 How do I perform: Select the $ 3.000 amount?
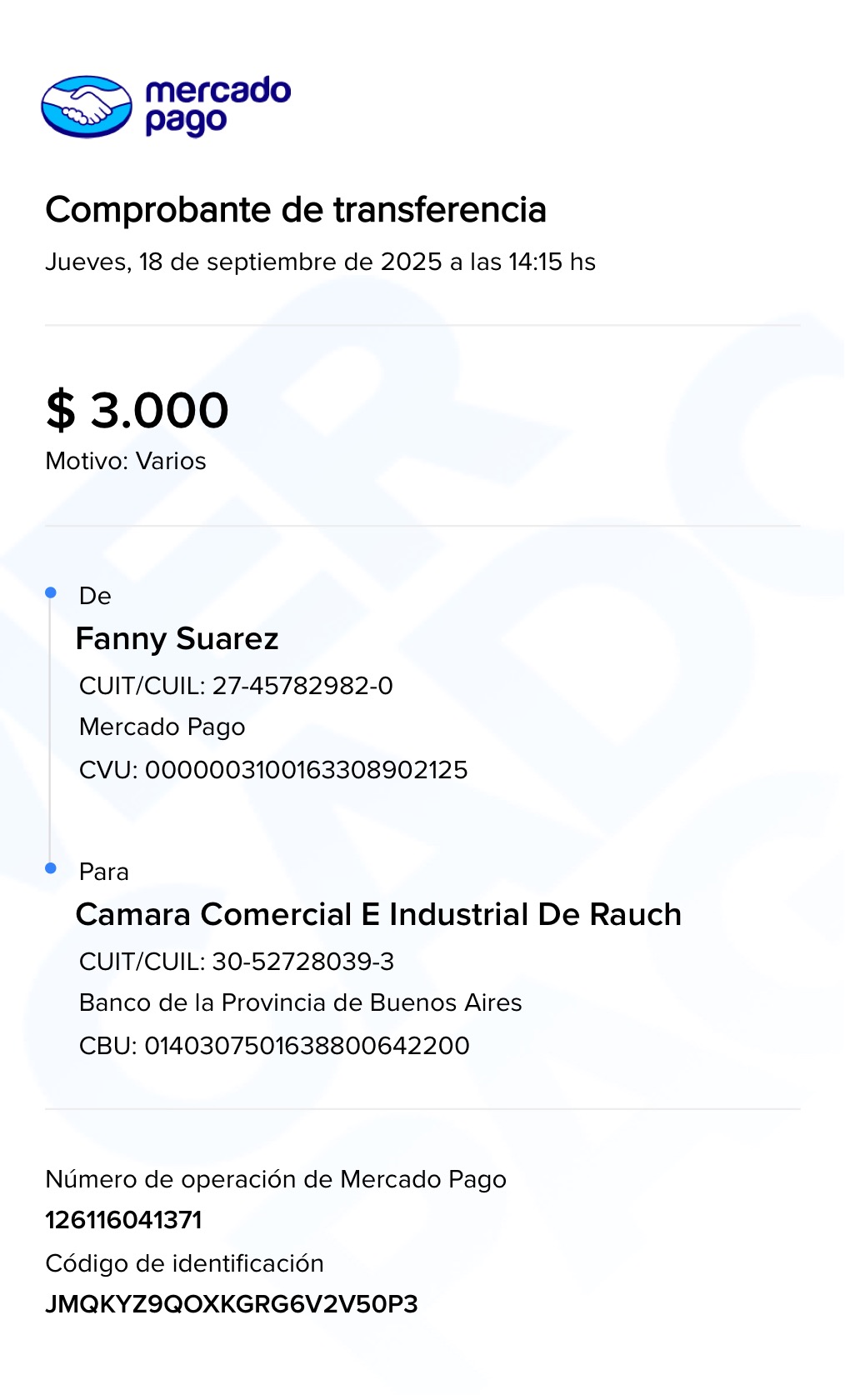(137, 410)
